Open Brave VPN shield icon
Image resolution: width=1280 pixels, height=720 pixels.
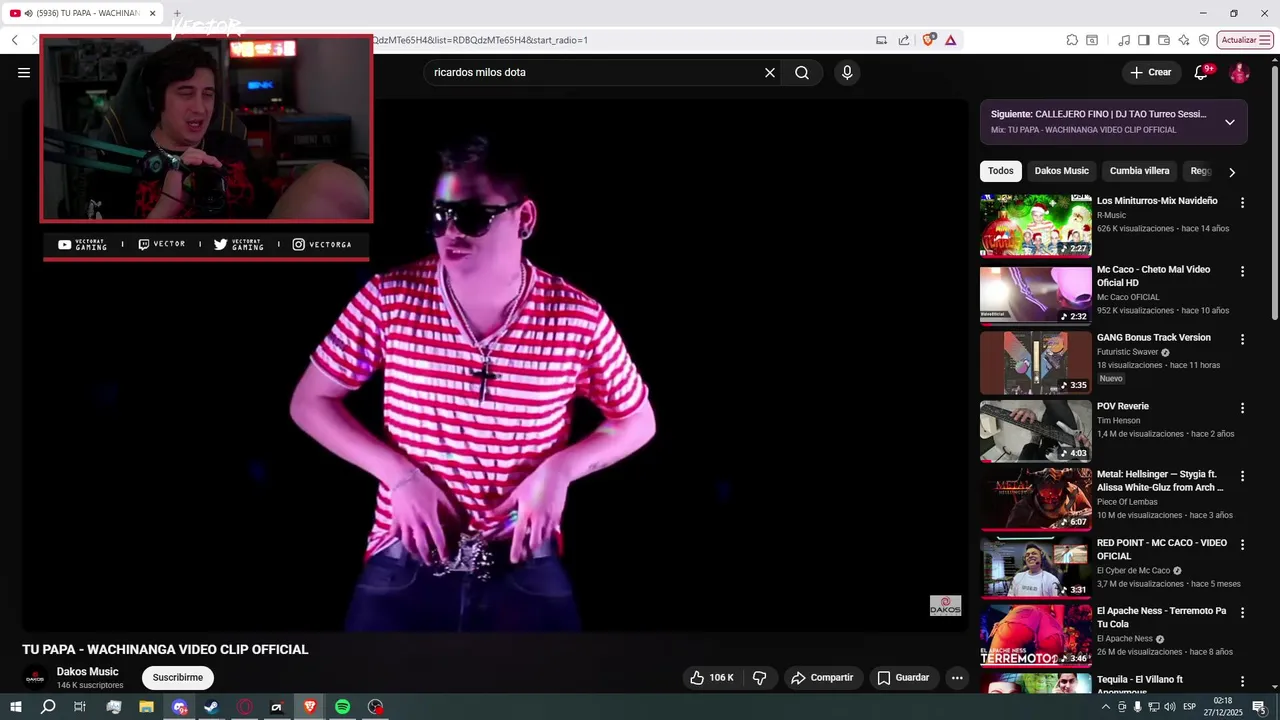point(1204,40)
